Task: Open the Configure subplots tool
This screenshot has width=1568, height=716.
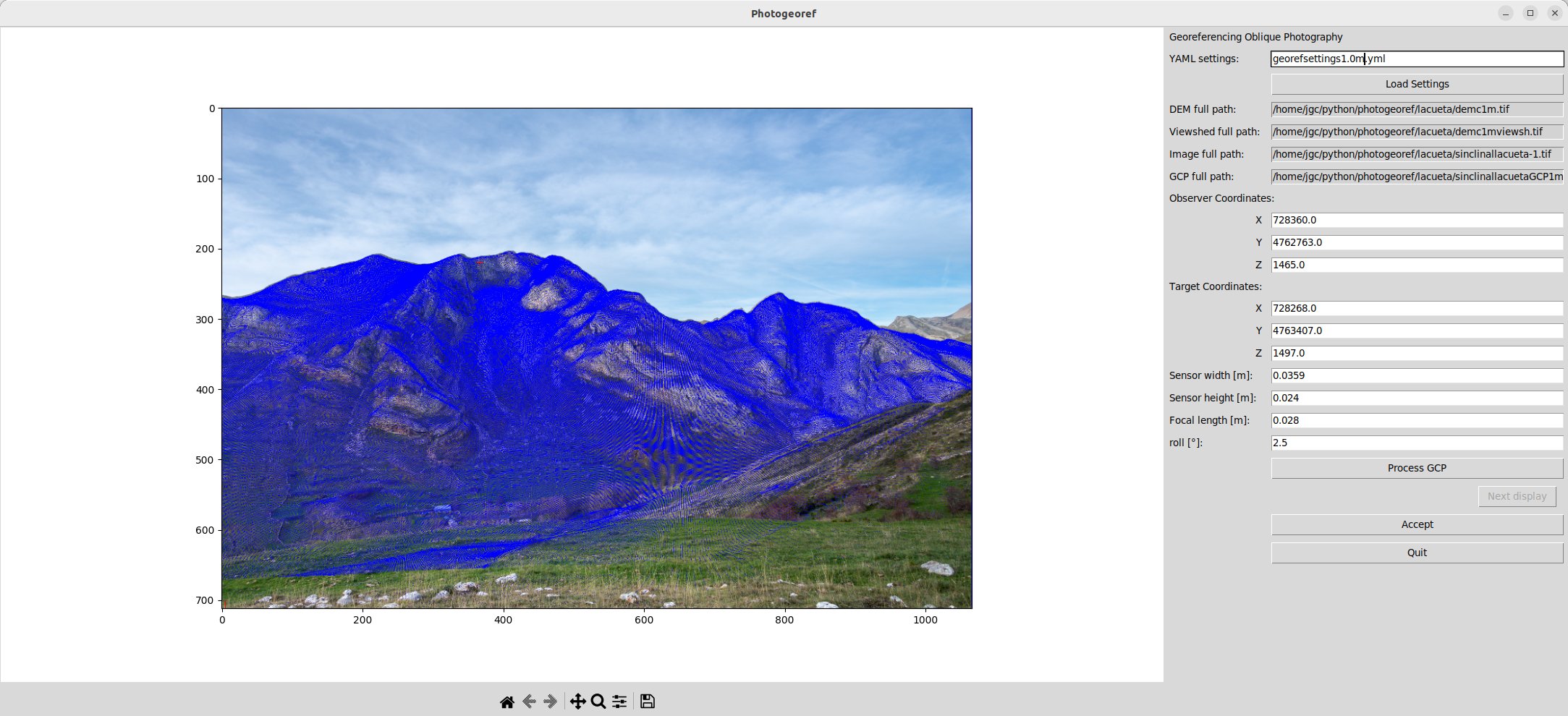Action: pos(619,702)
